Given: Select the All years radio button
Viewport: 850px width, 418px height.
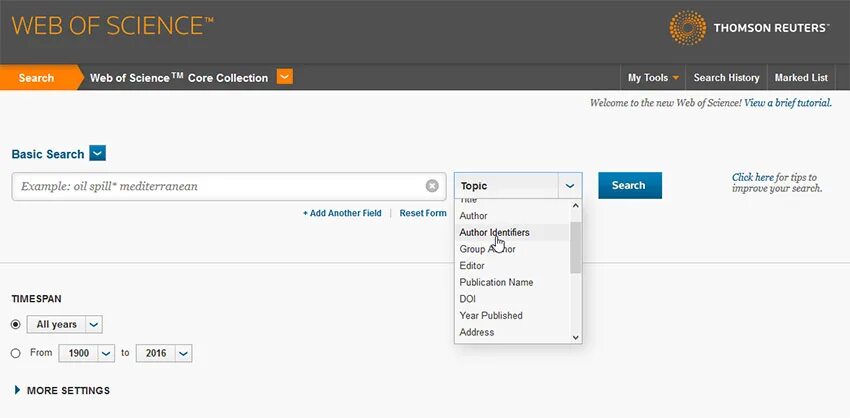Looking at the screenshot, I should 16,324.
